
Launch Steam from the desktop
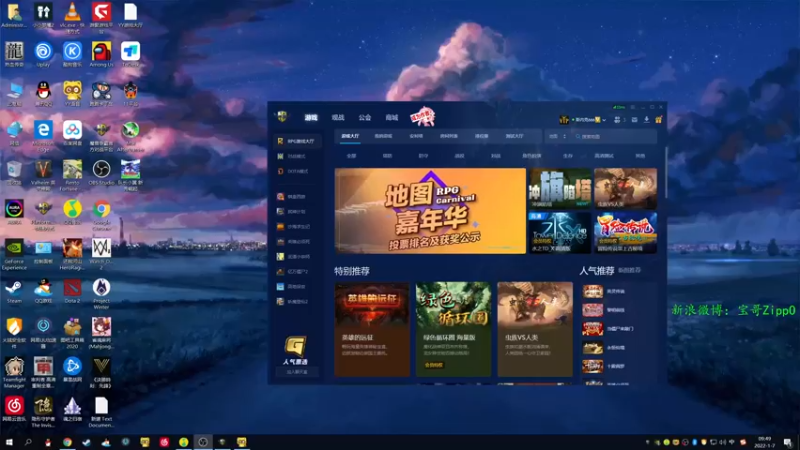click(14, 291)
